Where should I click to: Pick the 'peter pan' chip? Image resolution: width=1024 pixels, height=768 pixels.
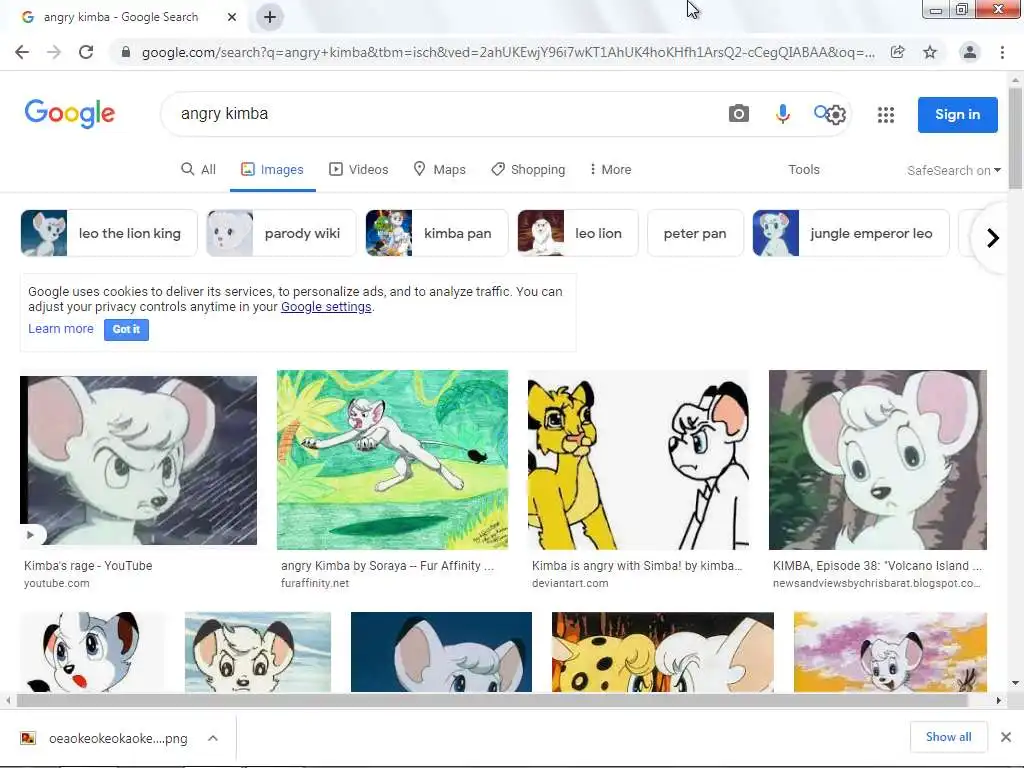pyautogui.click(x=695, y=233)
